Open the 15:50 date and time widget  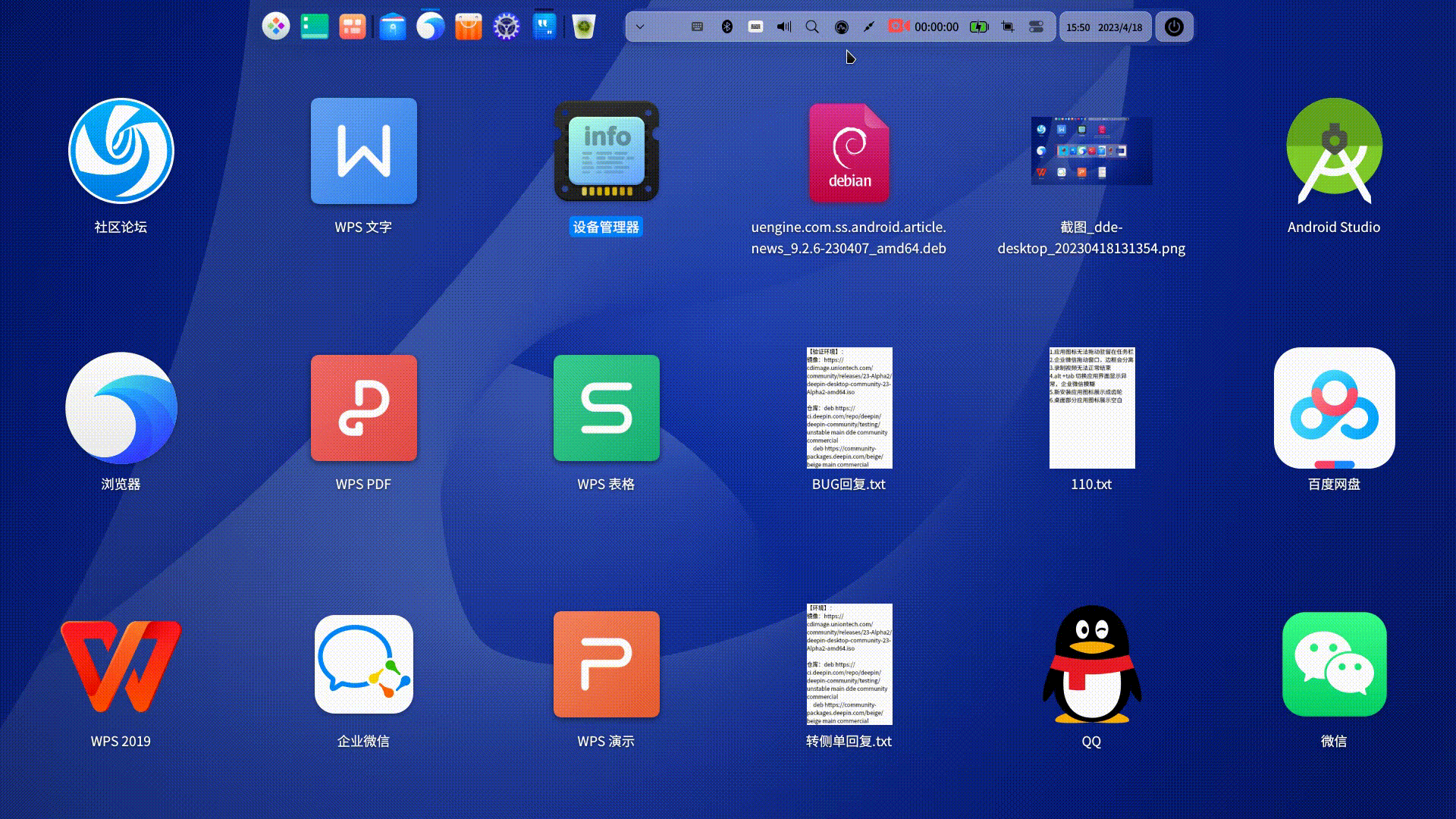point(1105,27)
